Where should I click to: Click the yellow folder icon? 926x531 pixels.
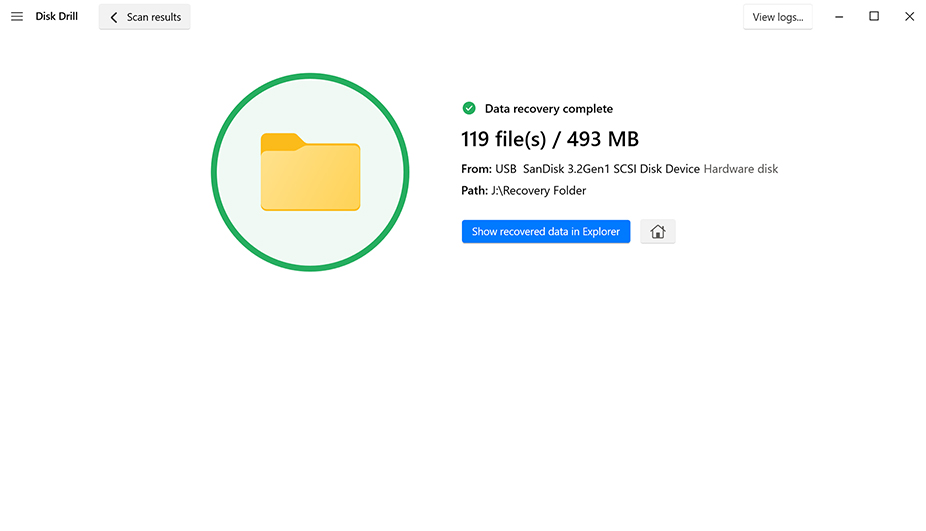pyautogui.click(x=310, y=172)
